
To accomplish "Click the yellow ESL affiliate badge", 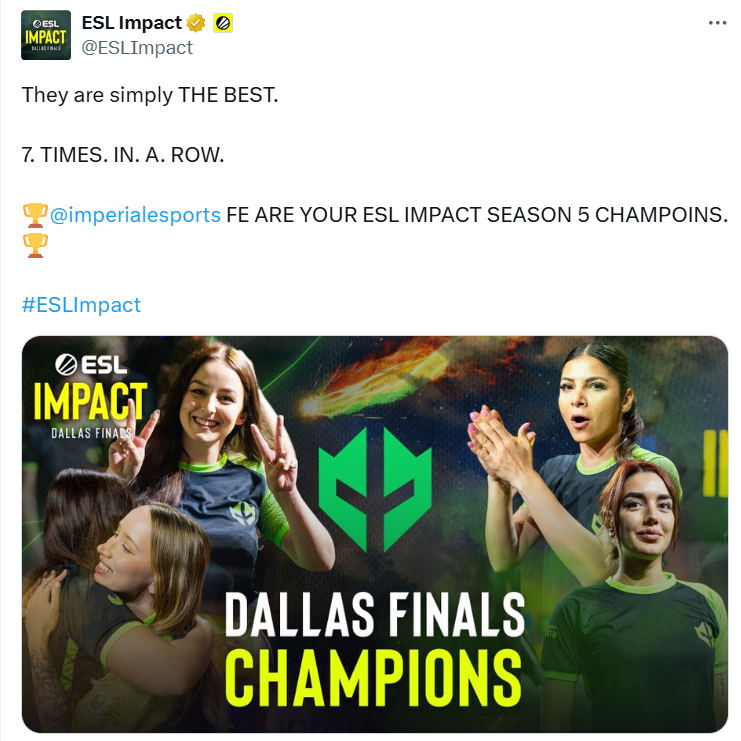I will (223, 23).
